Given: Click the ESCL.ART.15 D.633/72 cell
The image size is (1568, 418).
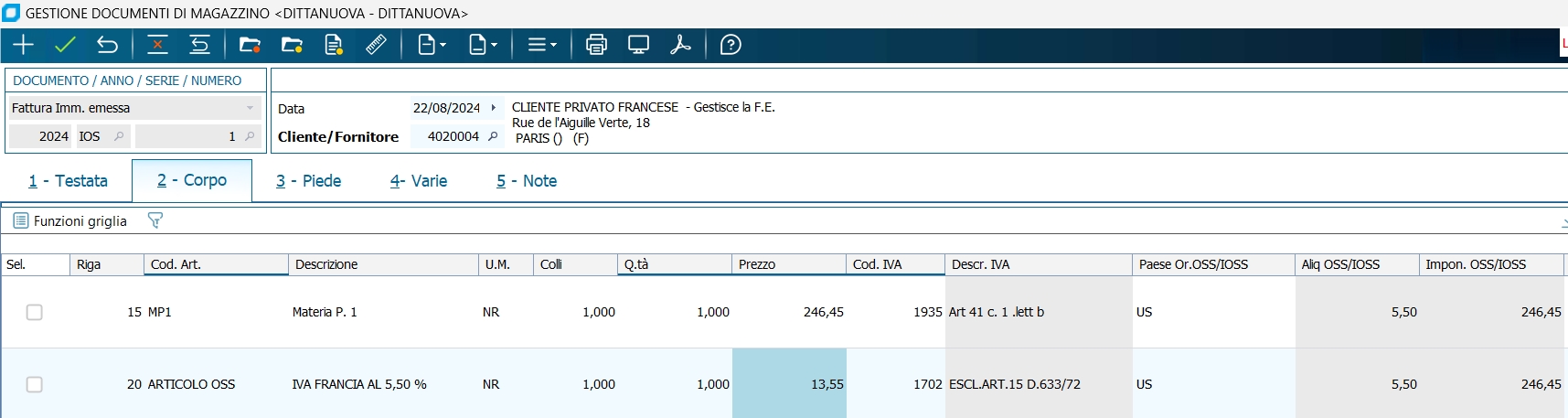Looking at the screenshot, I should pos(1039,384).
